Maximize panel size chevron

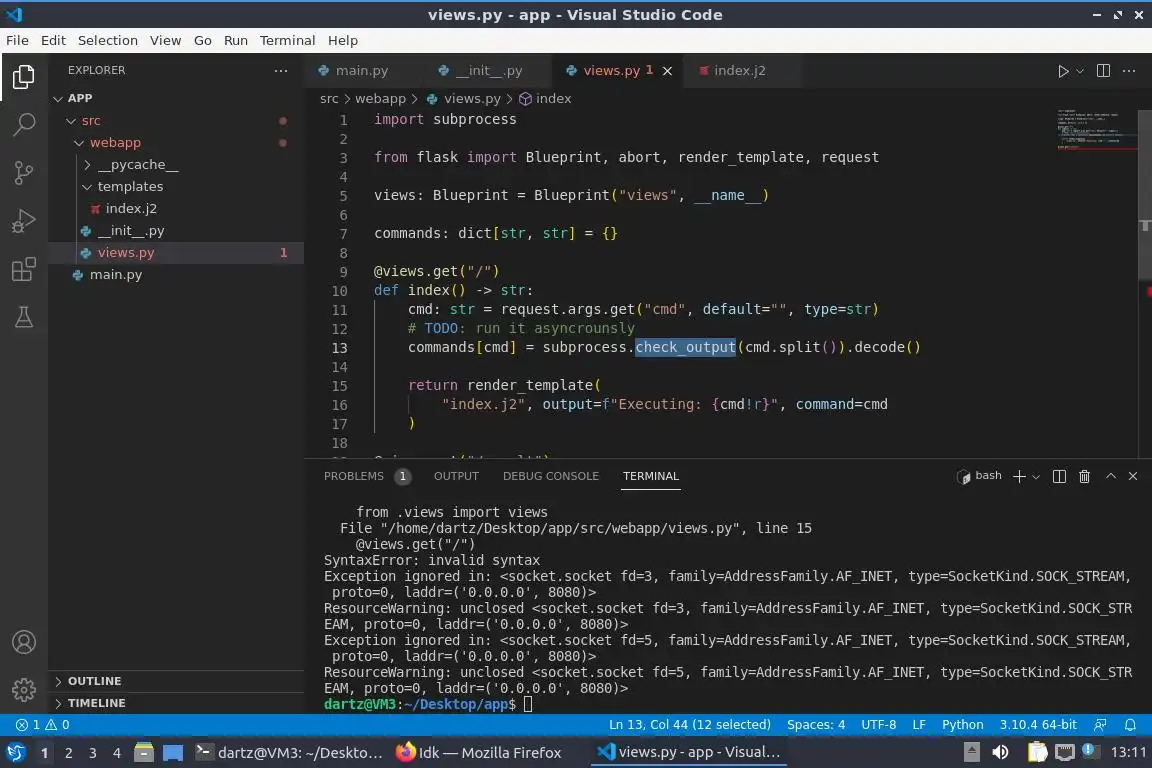pyautogui.click(x=1111, y=476)
